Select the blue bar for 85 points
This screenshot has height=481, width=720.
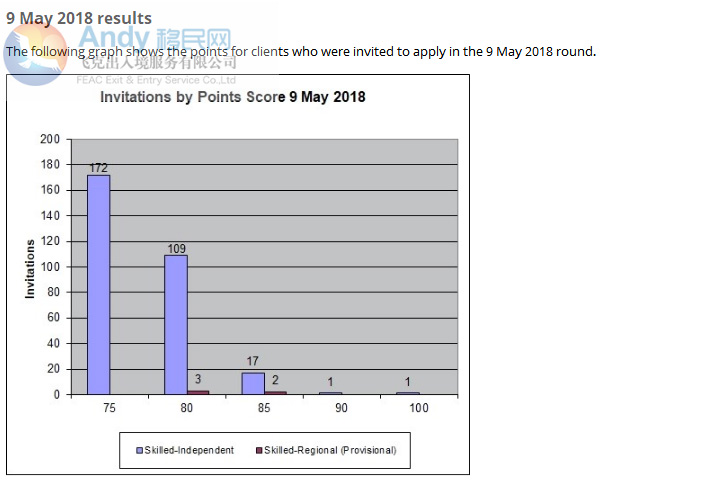click(x=253, y=383)
